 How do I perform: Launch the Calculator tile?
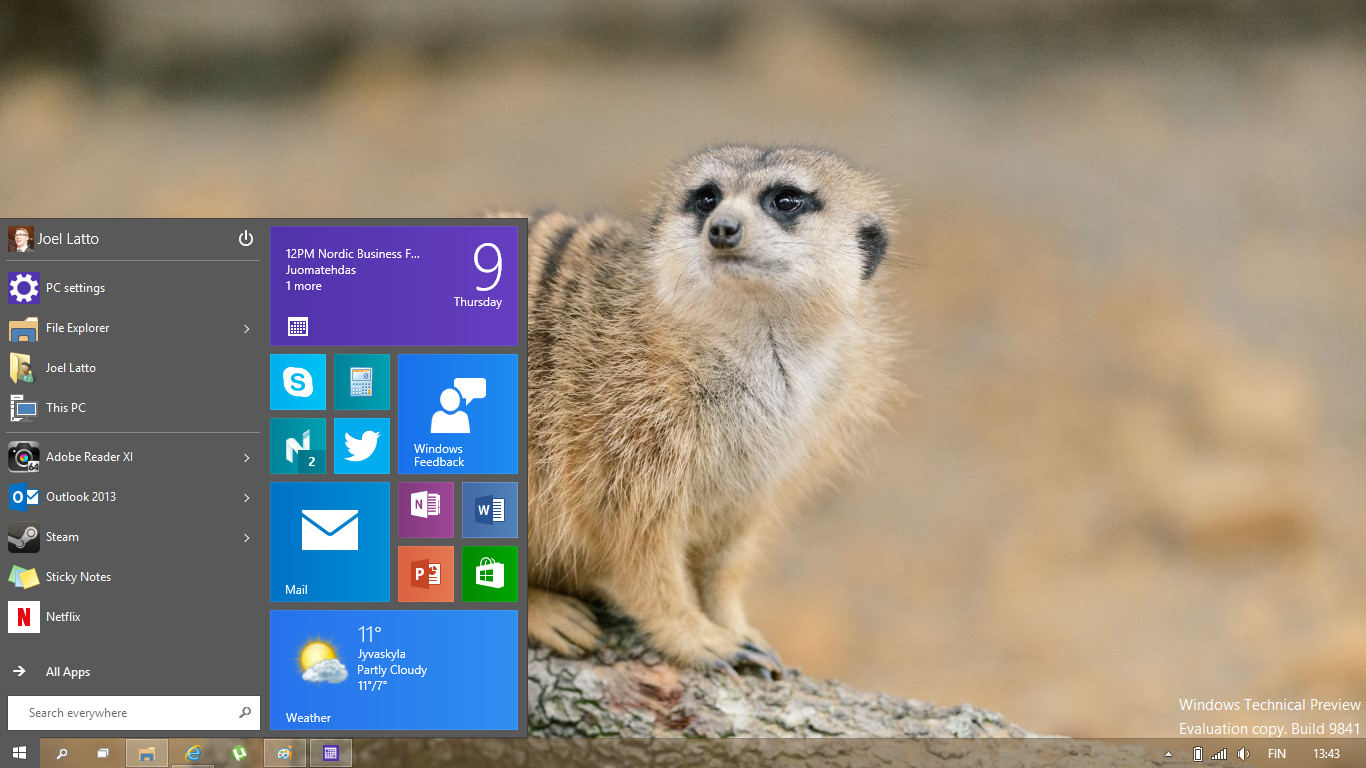[x=361, y=382]
